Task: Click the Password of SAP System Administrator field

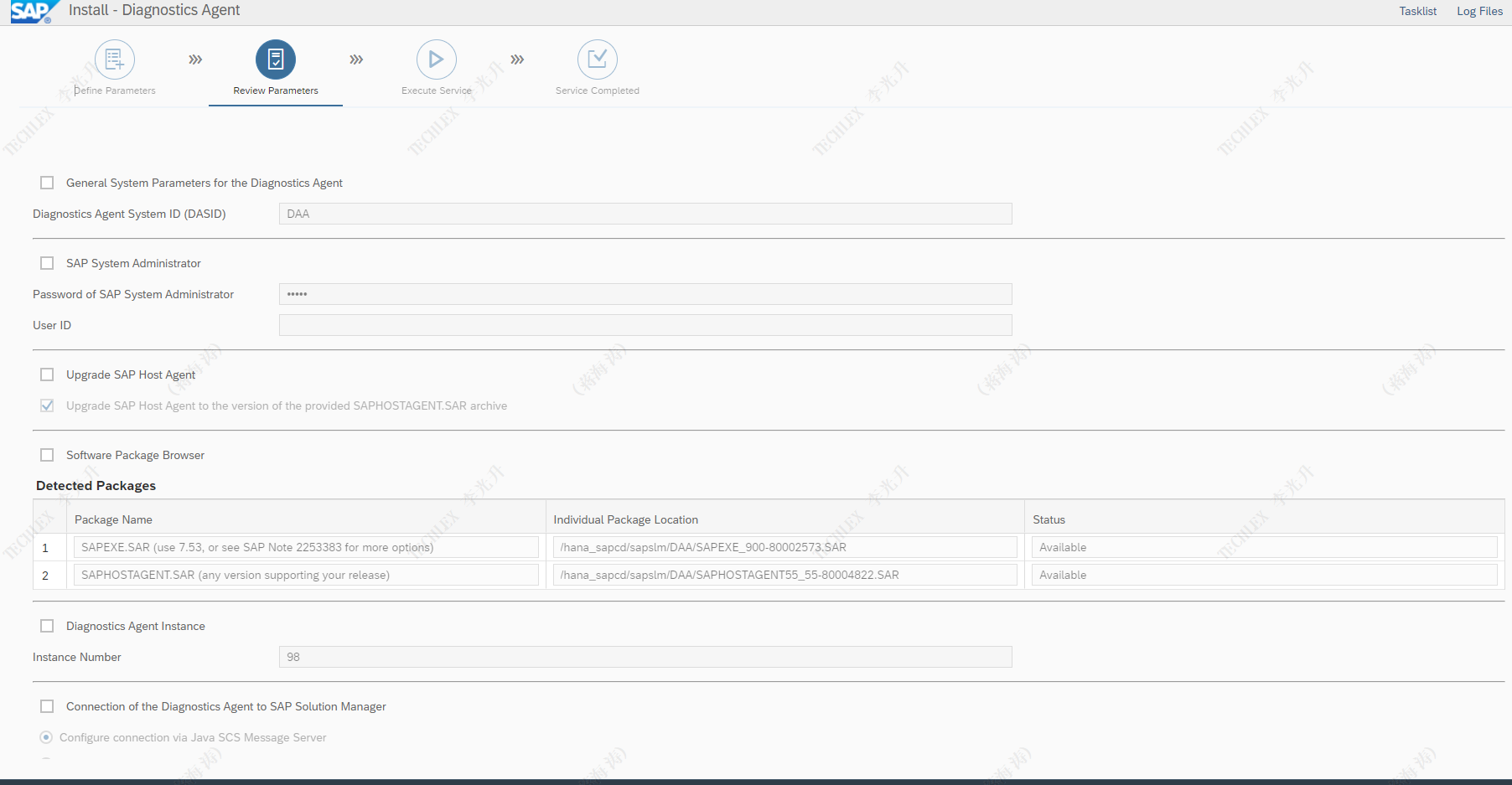Action: click(x=645, y=294)
